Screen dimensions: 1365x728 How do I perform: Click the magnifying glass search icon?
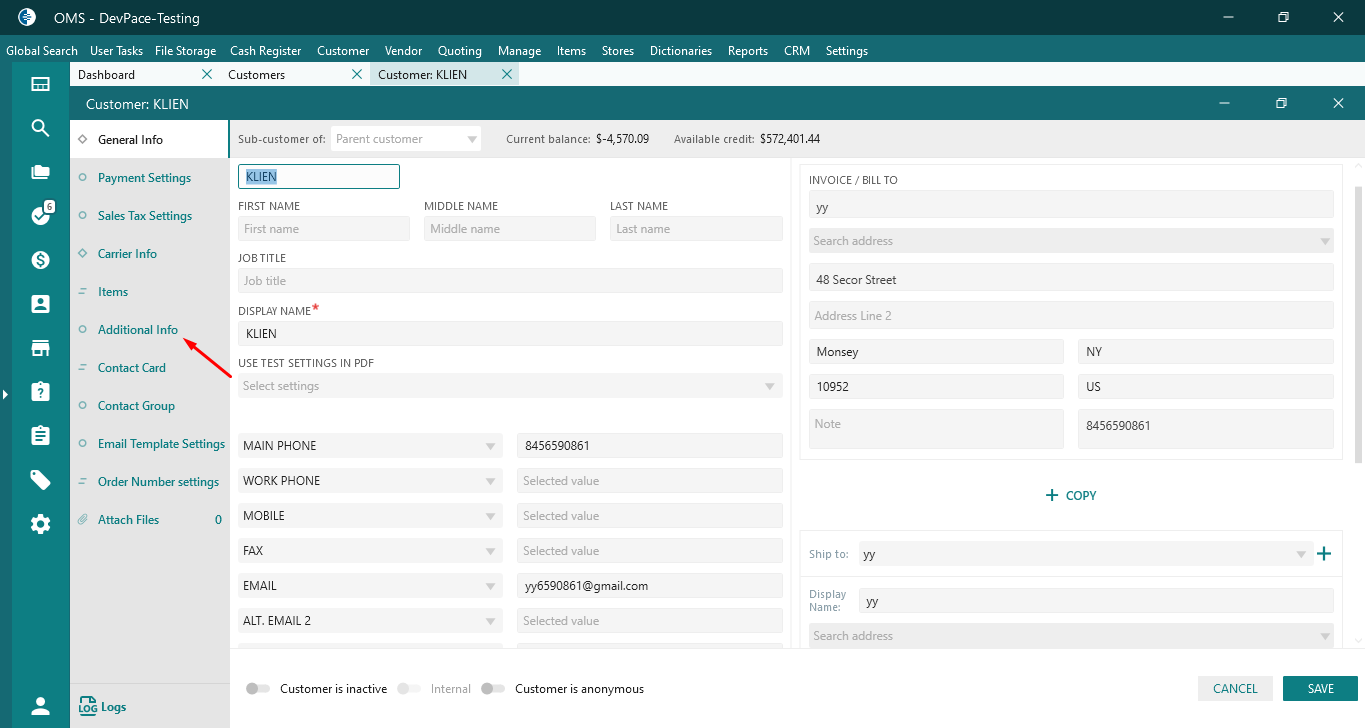(40, 128)
